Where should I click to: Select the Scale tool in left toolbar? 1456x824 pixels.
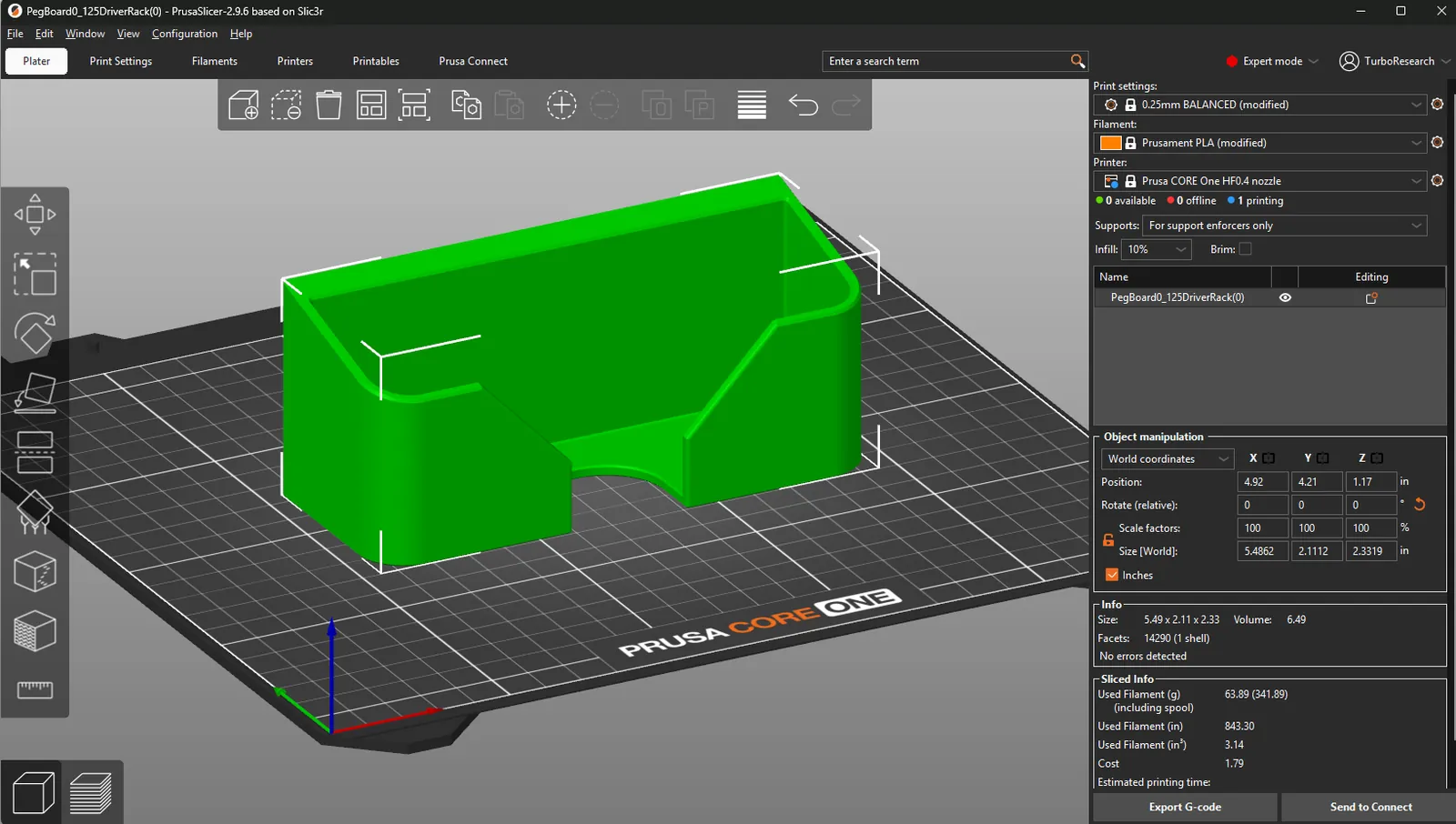[35, 274]
